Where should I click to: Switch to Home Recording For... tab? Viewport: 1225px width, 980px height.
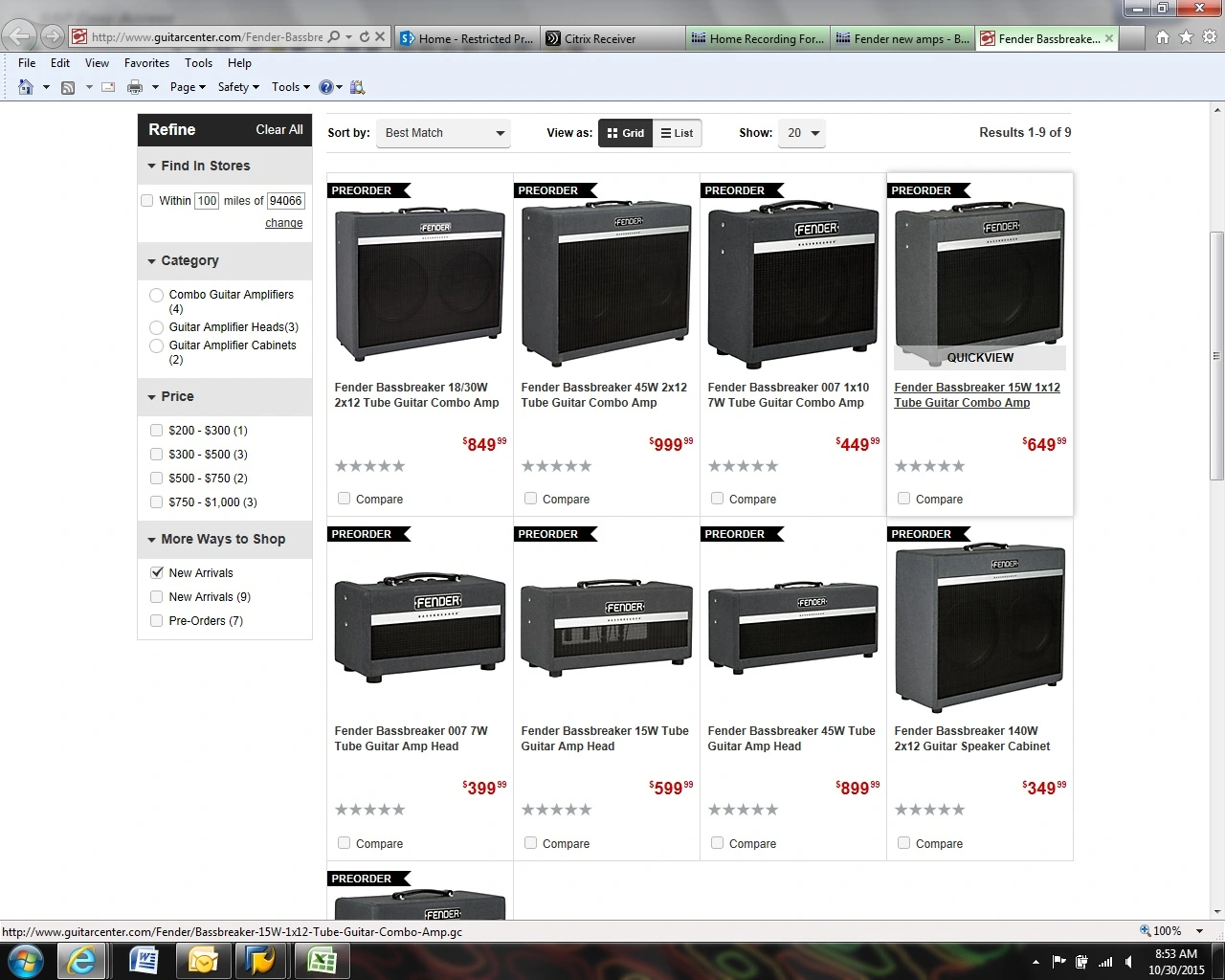pyautogui.click(x=758, y=38)
